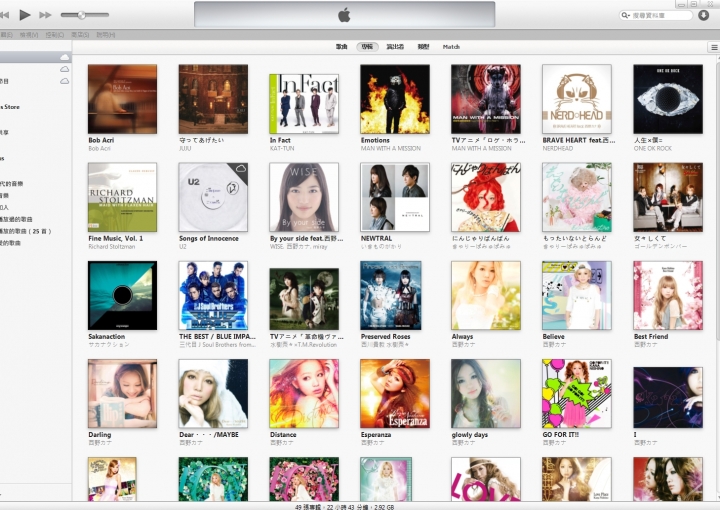The height and width of the screenshot is (510, 720).
Task: Open the NEWTRAL album cover
Action: click(395, 197)
